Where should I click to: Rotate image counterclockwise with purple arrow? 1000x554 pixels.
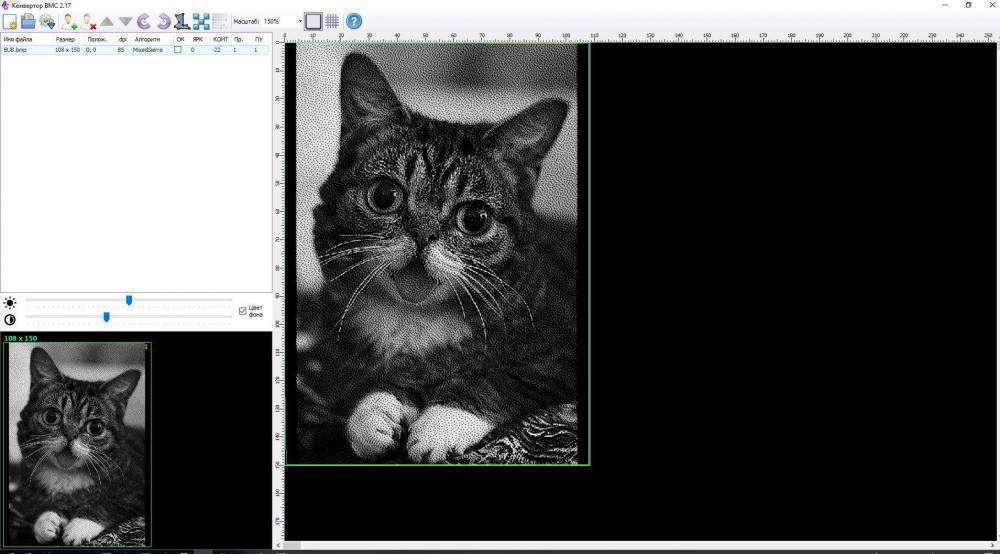pyautogui.click(x=144, y=21)
